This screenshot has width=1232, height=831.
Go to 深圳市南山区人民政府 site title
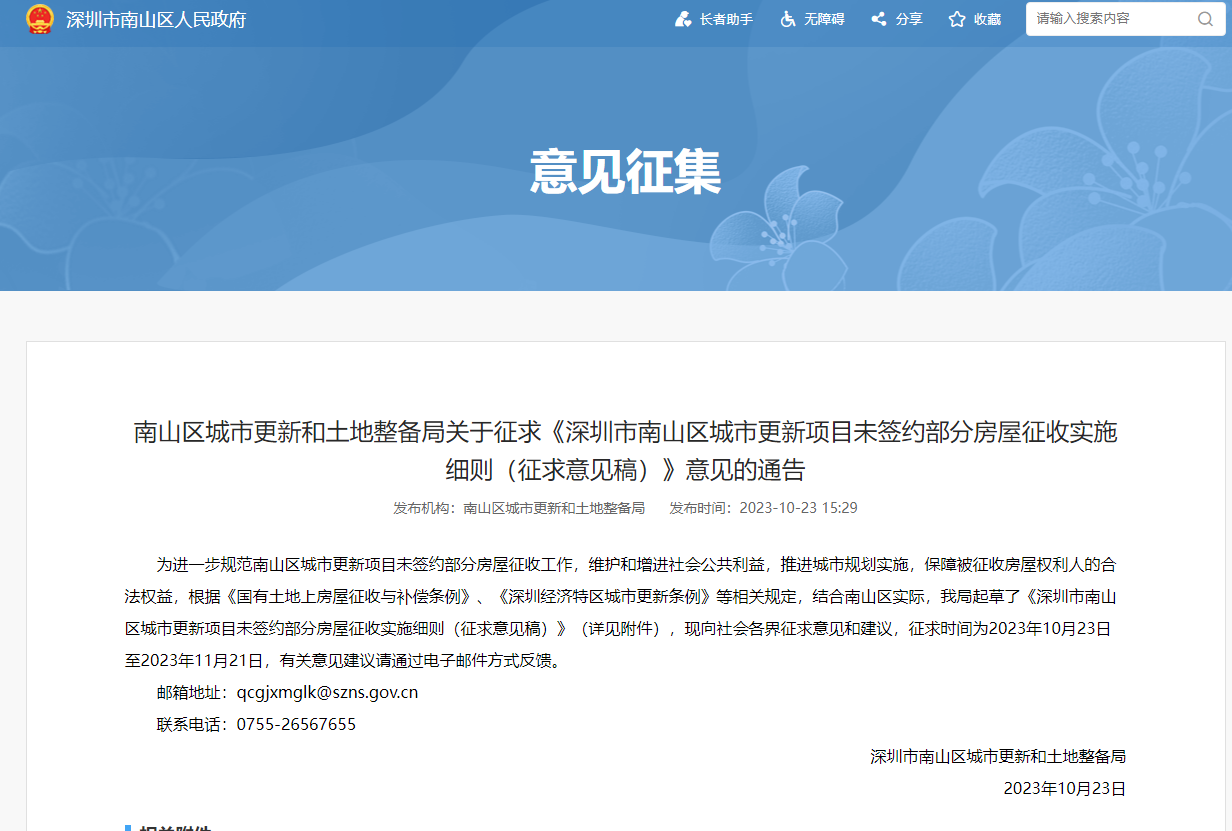(x=156, y=20)
